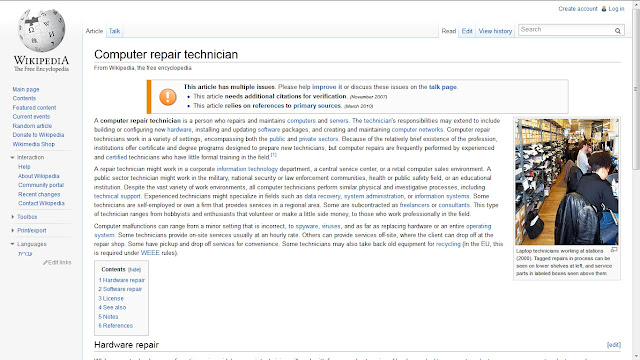This screenshot has height=360, width=640.
Task: Click the 'hardware' link in article text
Action: (179, 130)
